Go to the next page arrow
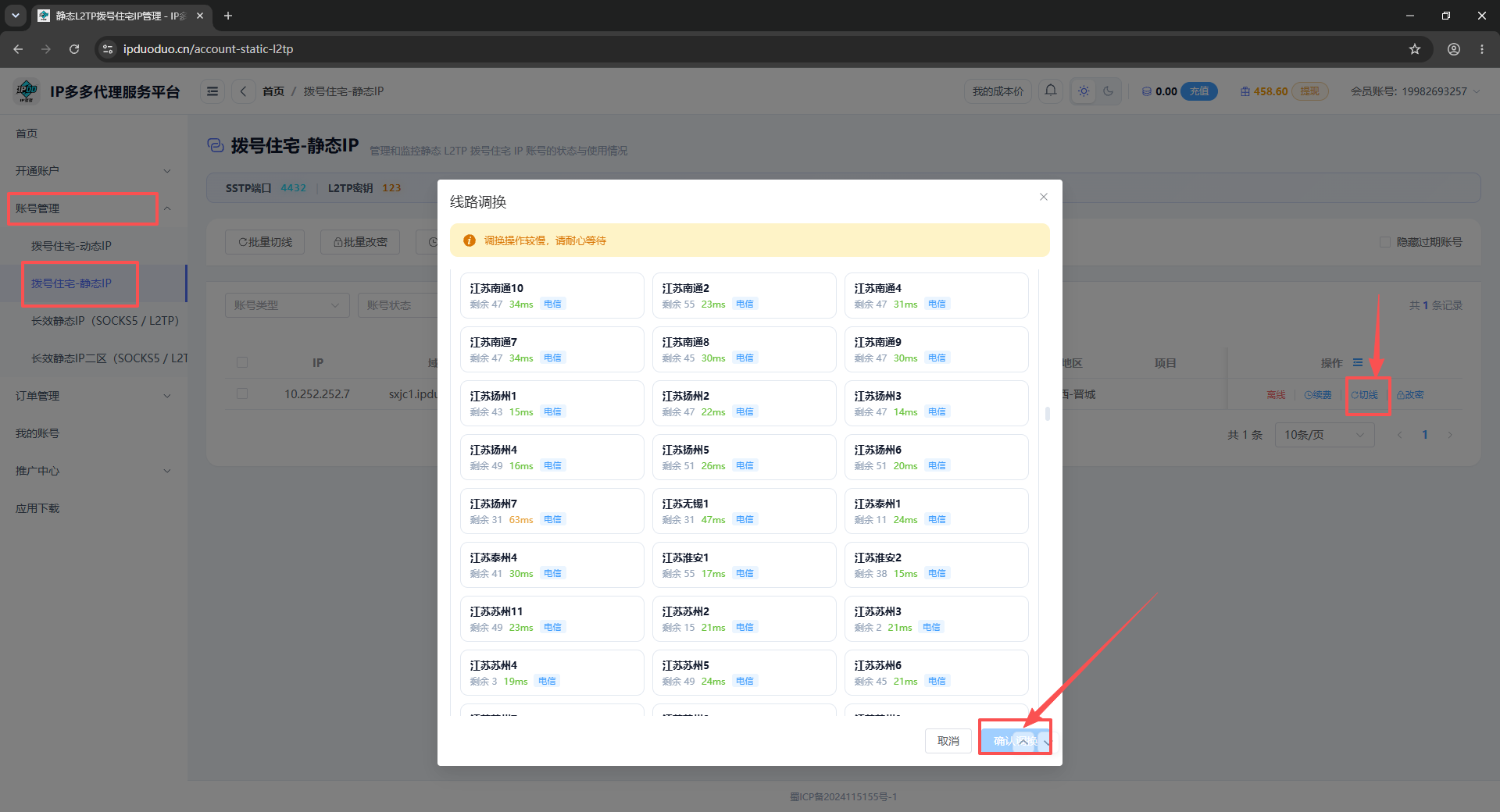Screen dimensions: 1500x812 tap(1450, 435)
